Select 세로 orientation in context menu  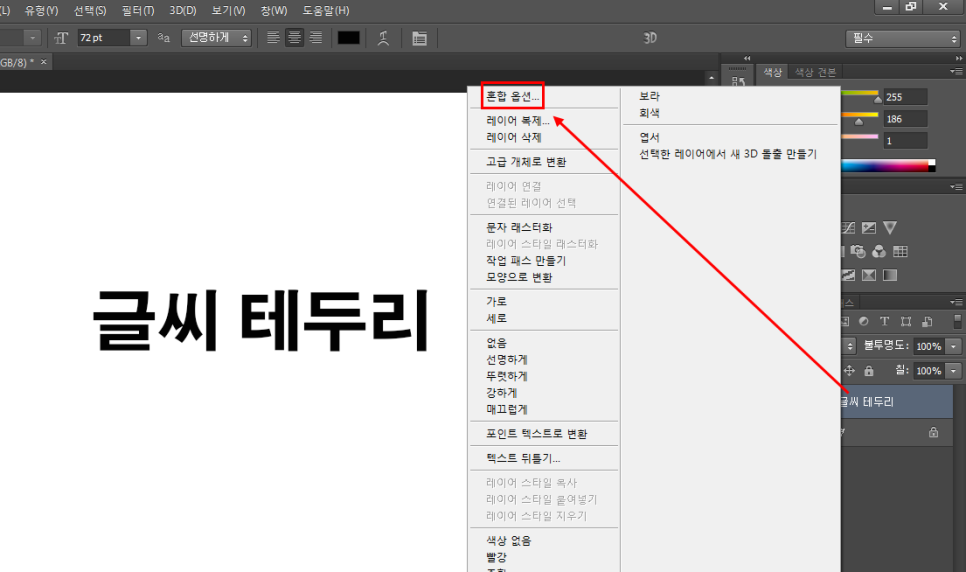497,318
